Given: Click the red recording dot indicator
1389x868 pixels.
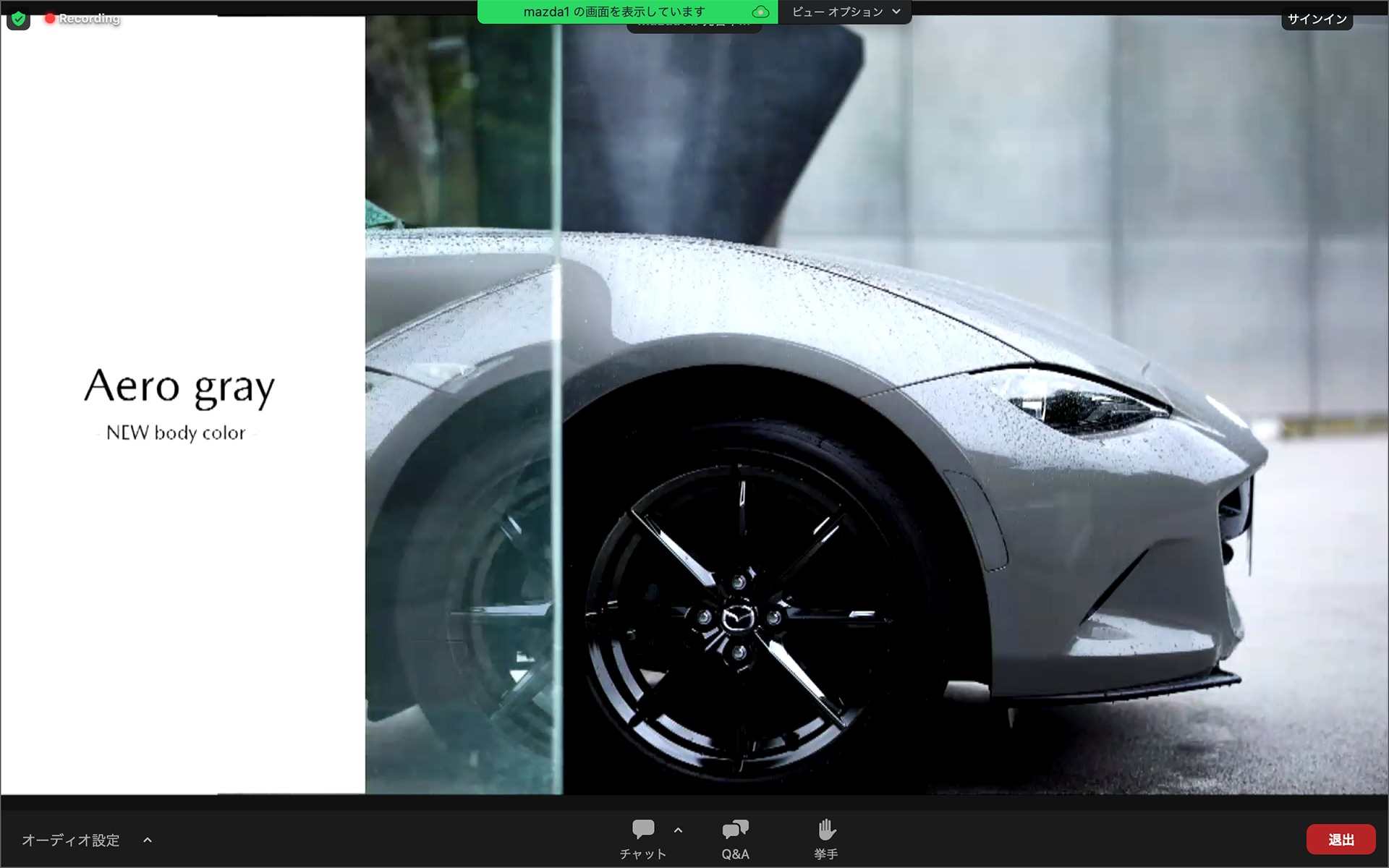Looking at the screenshot, I should [x=49, y=18].
